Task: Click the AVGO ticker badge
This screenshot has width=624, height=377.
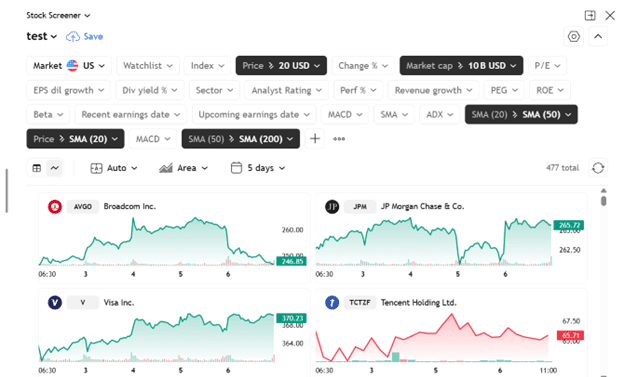Action: tap(82, 207)
